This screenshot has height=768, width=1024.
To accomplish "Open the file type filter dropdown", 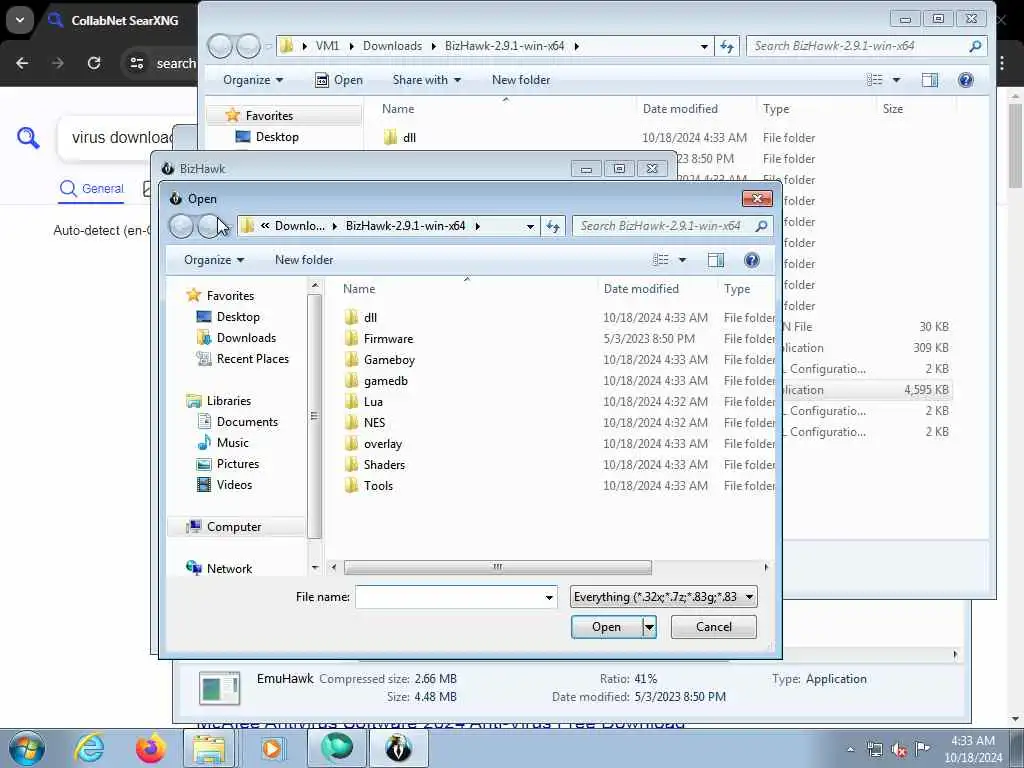I will 749,597.
